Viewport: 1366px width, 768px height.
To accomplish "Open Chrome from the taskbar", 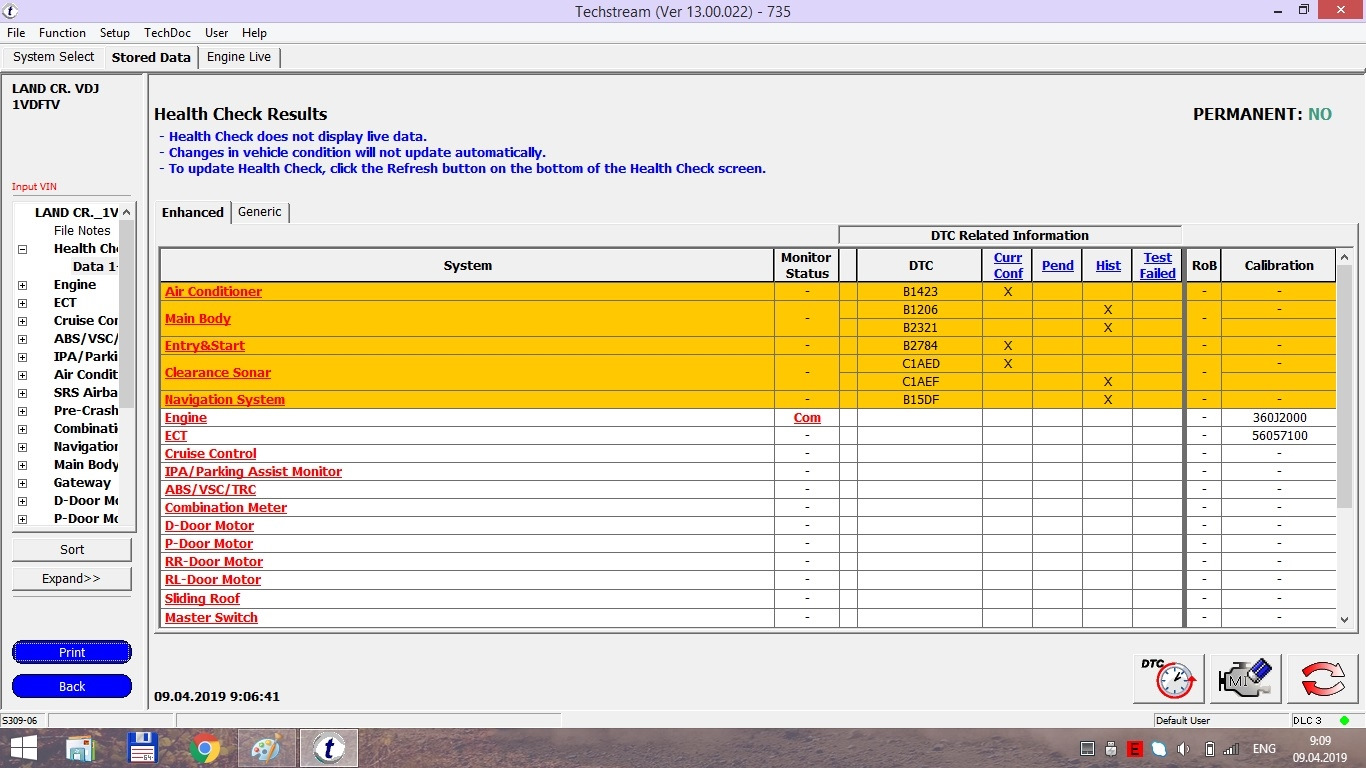I will (204, 748).
